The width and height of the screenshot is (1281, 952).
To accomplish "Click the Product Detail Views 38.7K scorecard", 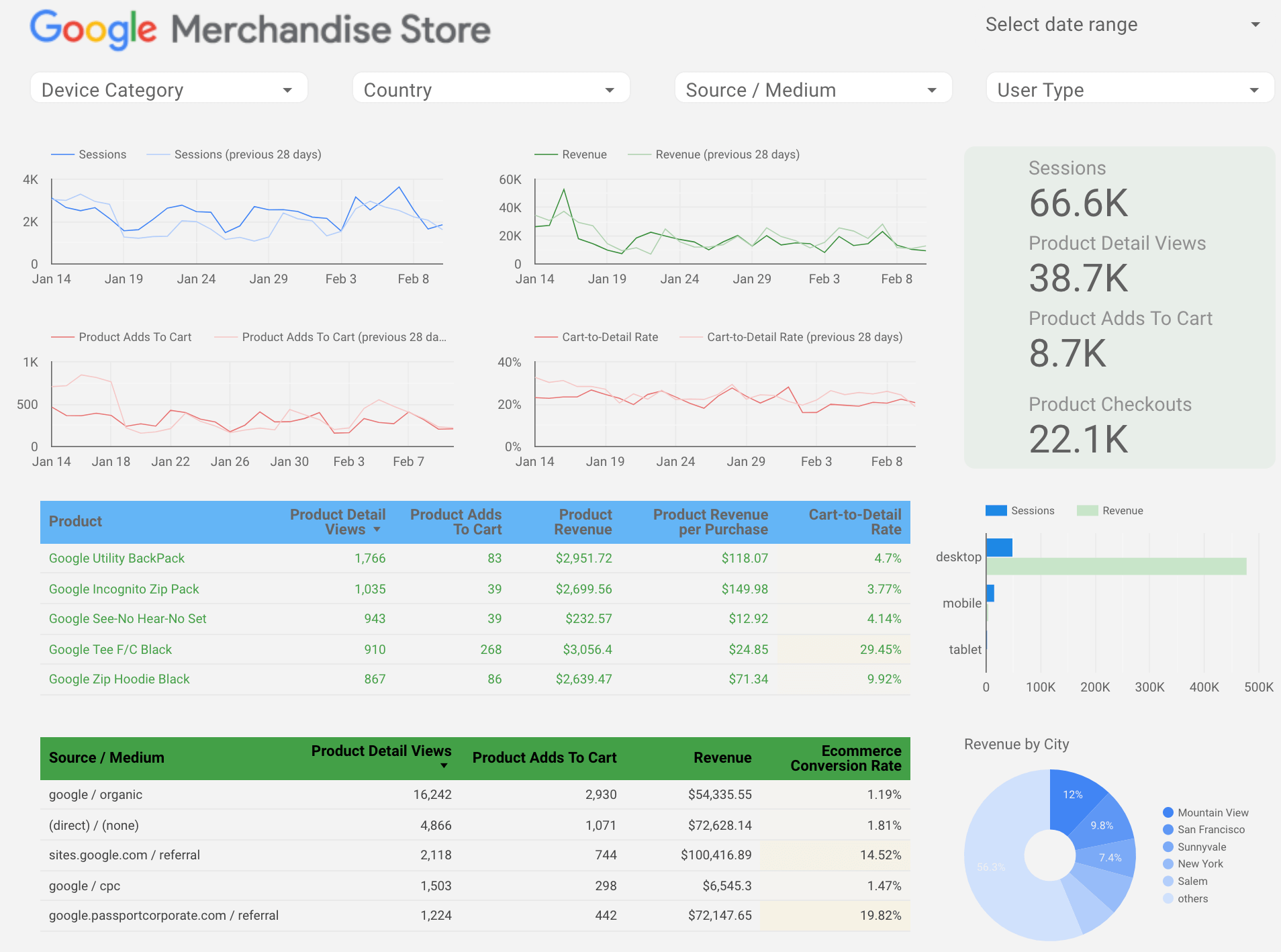I will click(x=1117, y=265).
